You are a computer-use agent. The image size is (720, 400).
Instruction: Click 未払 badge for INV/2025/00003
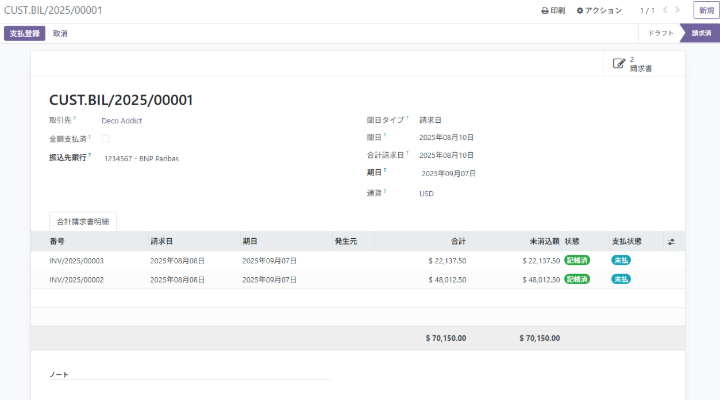click(x=621, y=260)
